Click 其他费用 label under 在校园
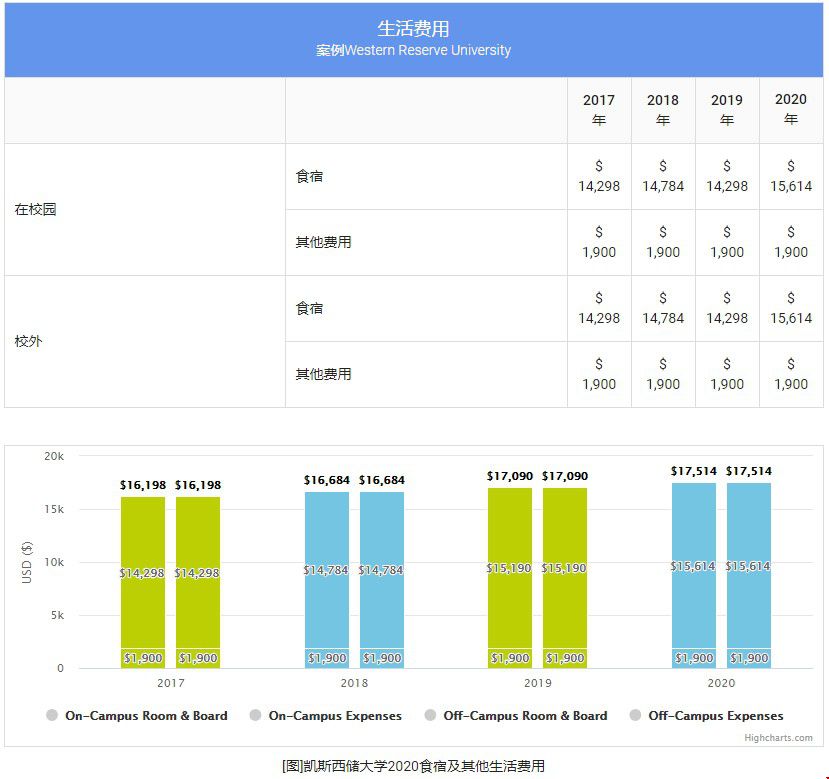Screen dimensions: 829x779 (324, 242)
